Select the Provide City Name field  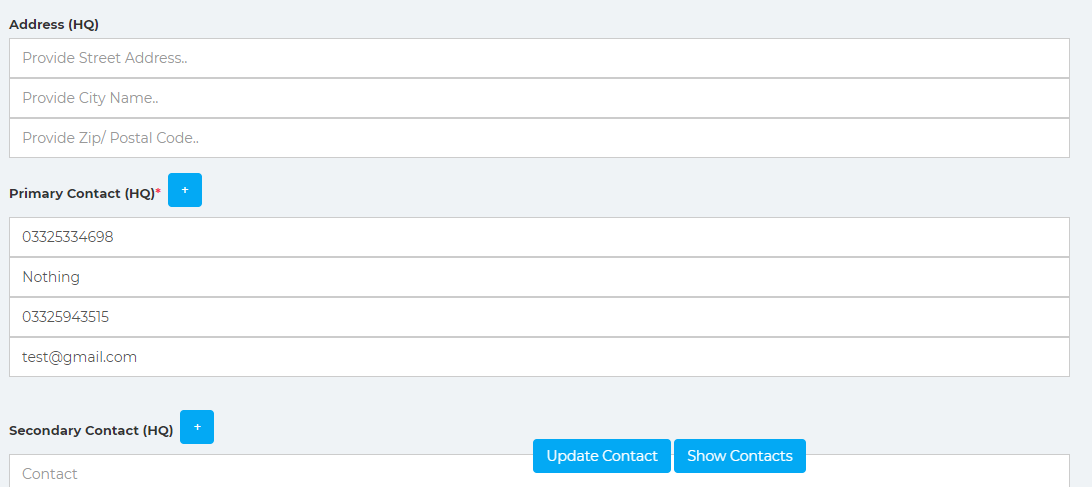(539, 98)
